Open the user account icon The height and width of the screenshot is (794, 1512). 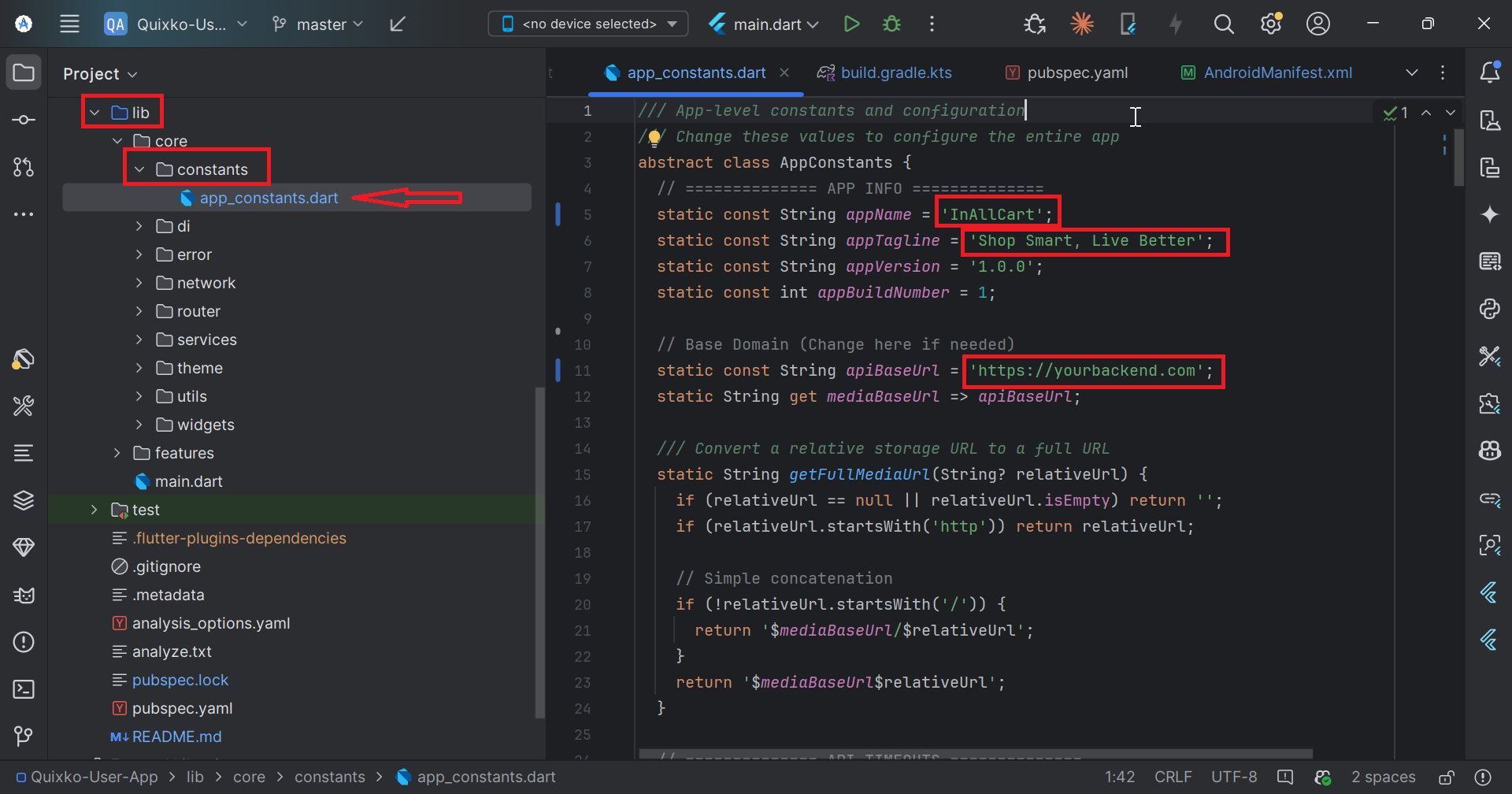point(1318,24)
